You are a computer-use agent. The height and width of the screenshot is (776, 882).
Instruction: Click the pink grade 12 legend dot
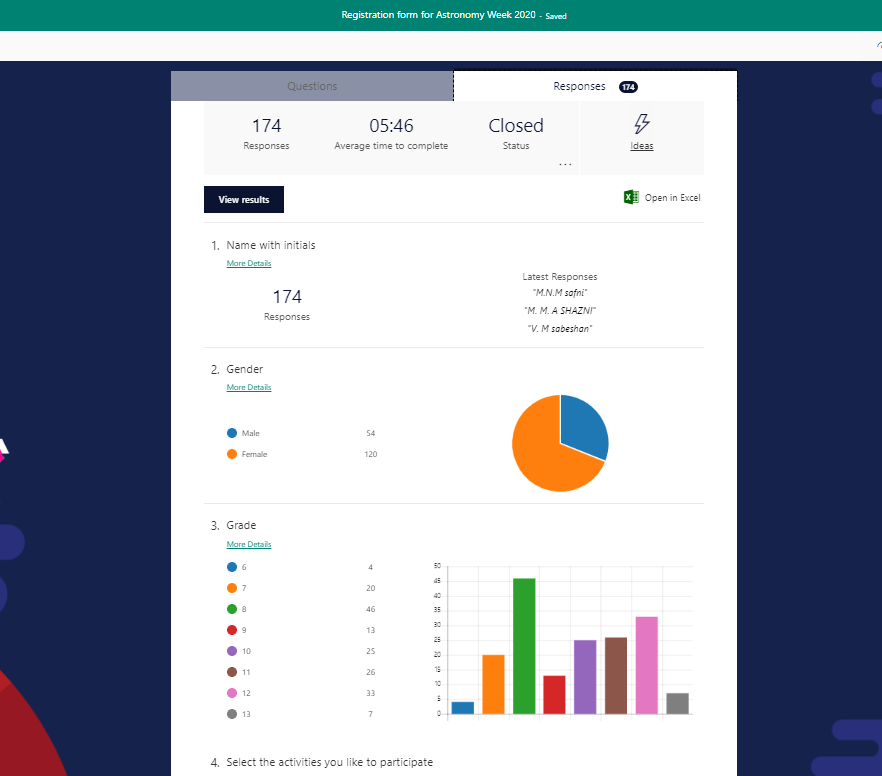(x=232, y=693)
